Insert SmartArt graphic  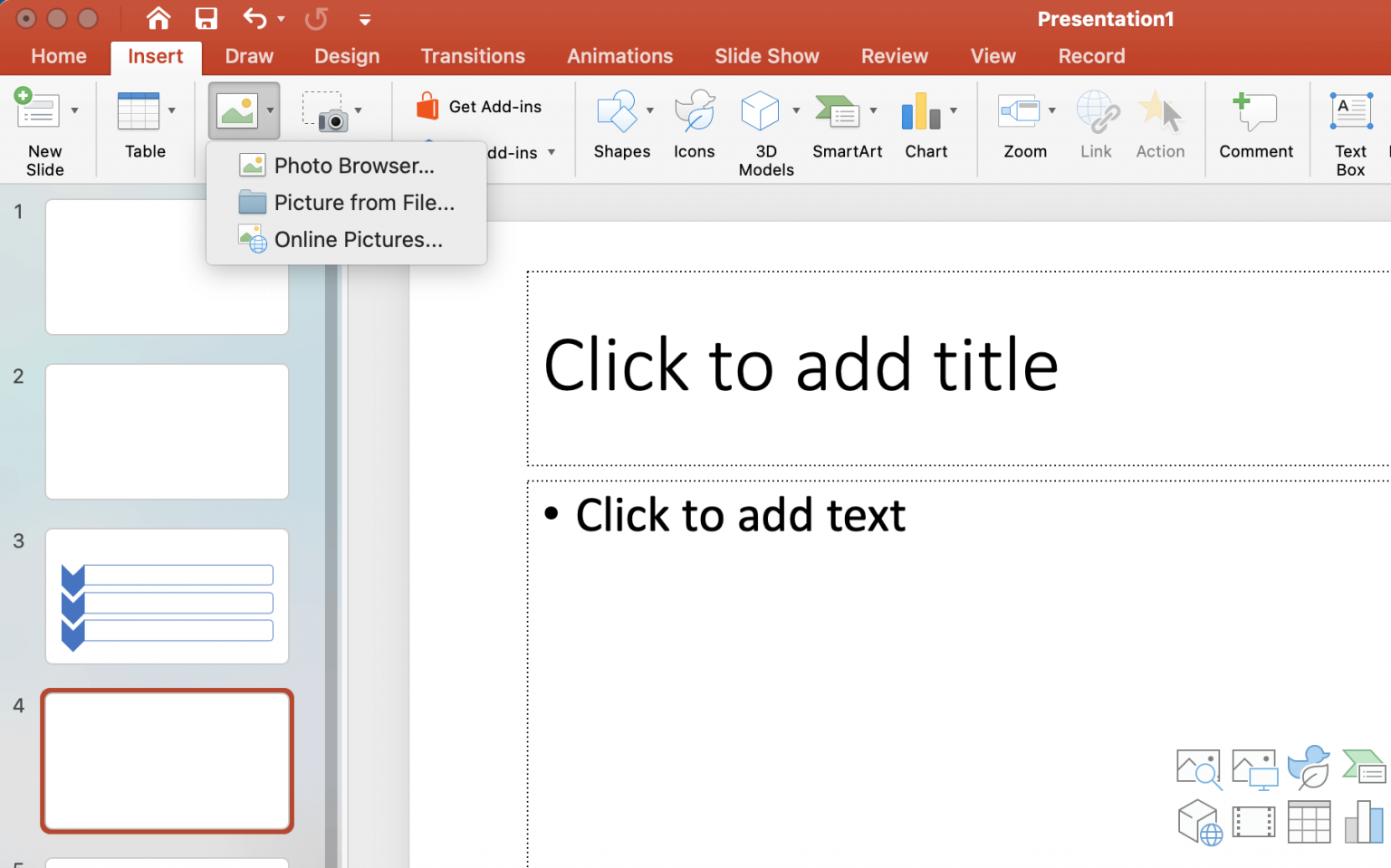[x=840, y=127]
